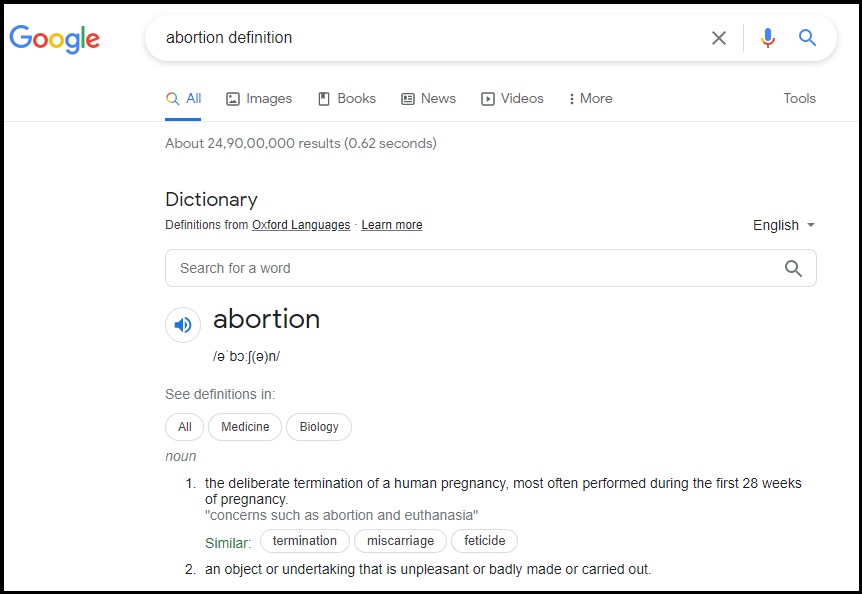Click the Search for a word field
This screenshot has width=862, height=594.
[490, 268]
